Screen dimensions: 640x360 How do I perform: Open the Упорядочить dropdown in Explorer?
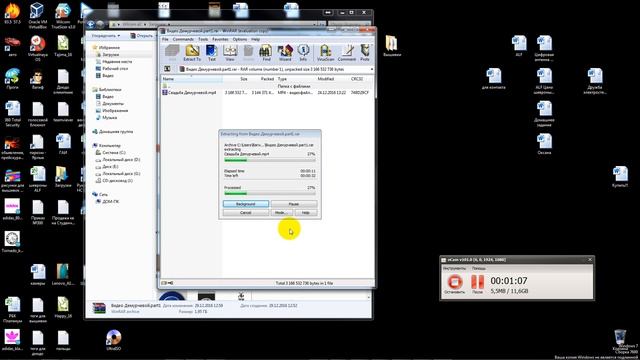(106, 36)
